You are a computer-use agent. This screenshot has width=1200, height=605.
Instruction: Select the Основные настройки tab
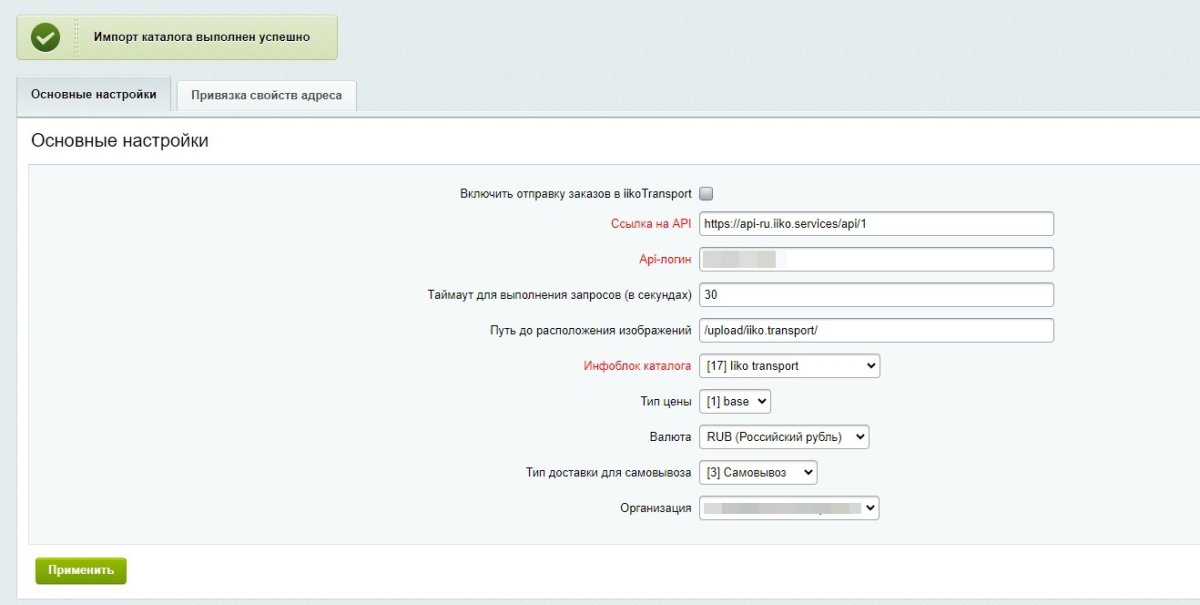(x=92, y=94)
